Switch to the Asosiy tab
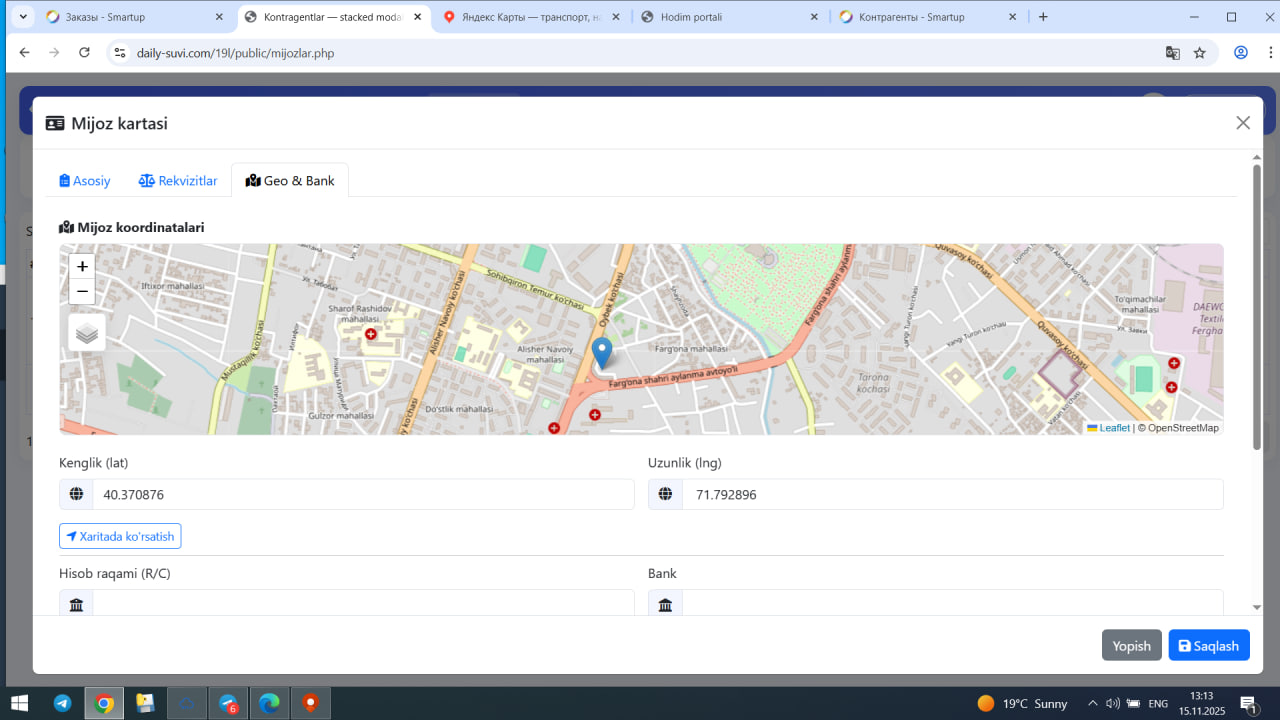1280x720 pixels. (85, 181)
